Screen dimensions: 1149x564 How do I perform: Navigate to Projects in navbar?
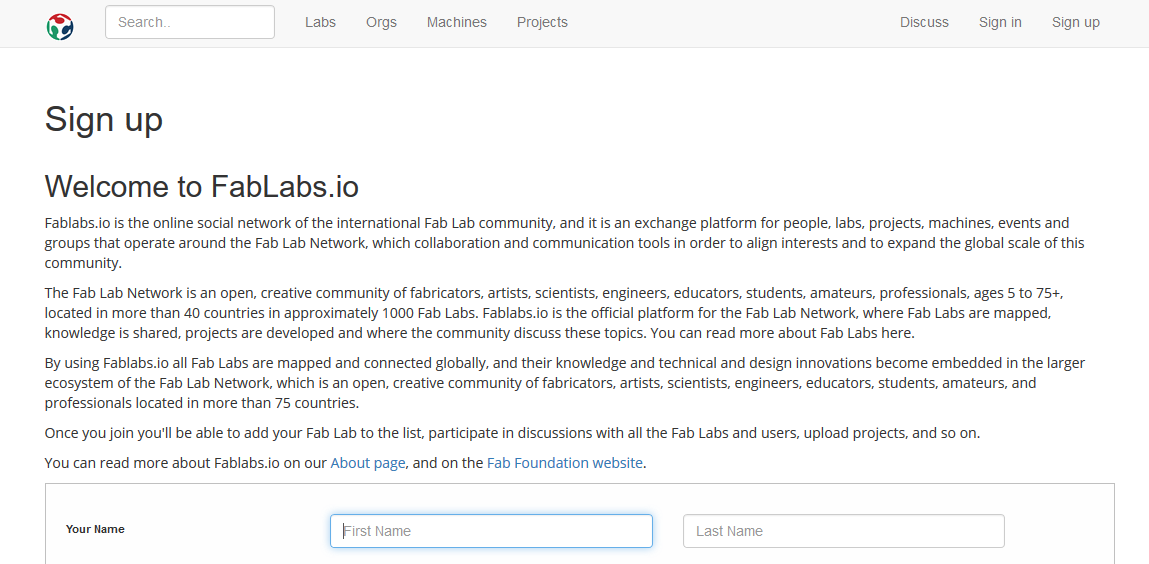[x=542, y=22]
